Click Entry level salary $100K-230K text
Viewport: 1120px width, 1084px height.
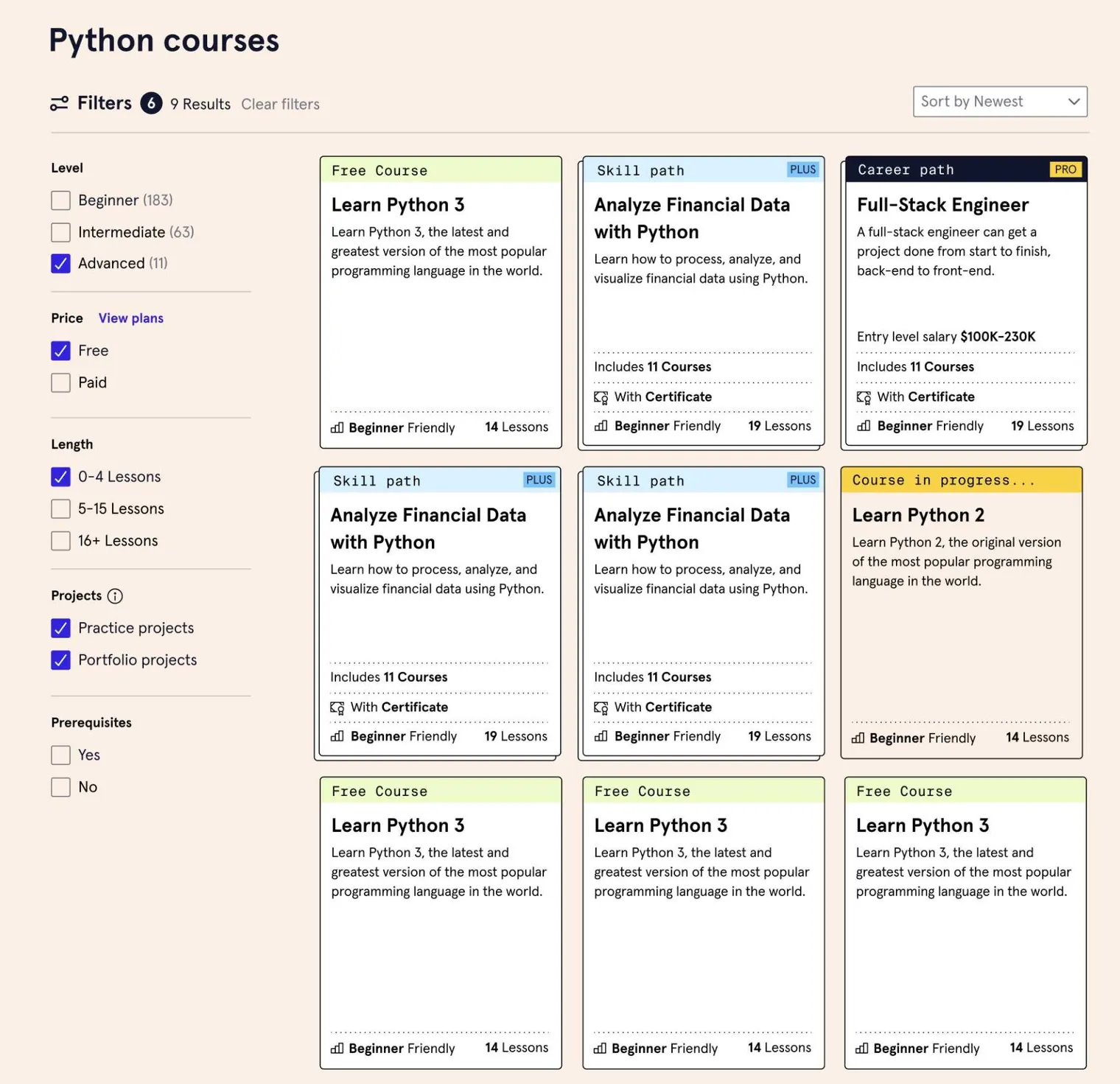click(x=946, y=337)
